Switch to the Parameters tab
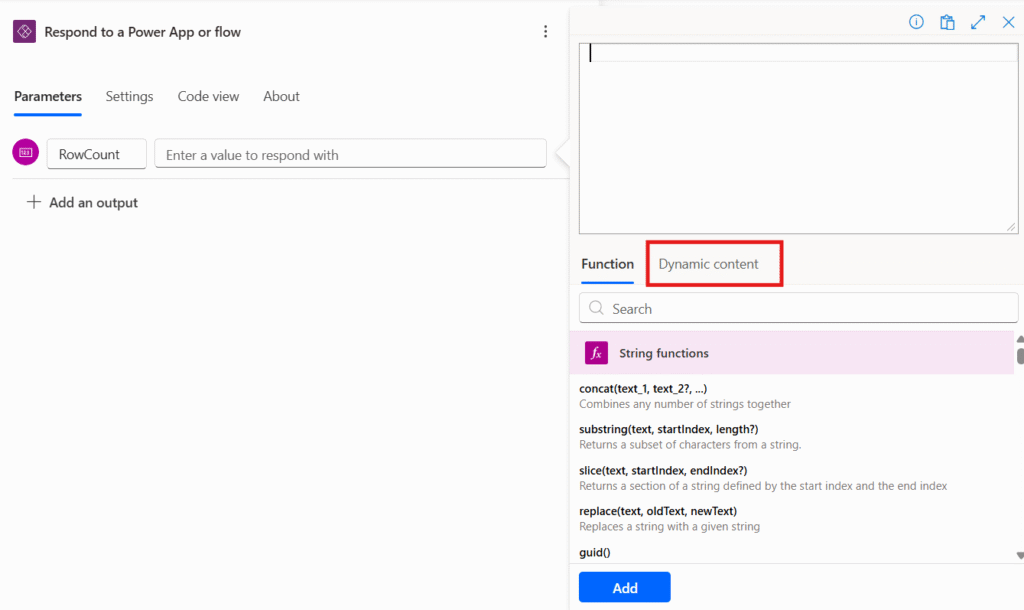Viewport: 1024px width, 610px height. [x=47, y=96]
